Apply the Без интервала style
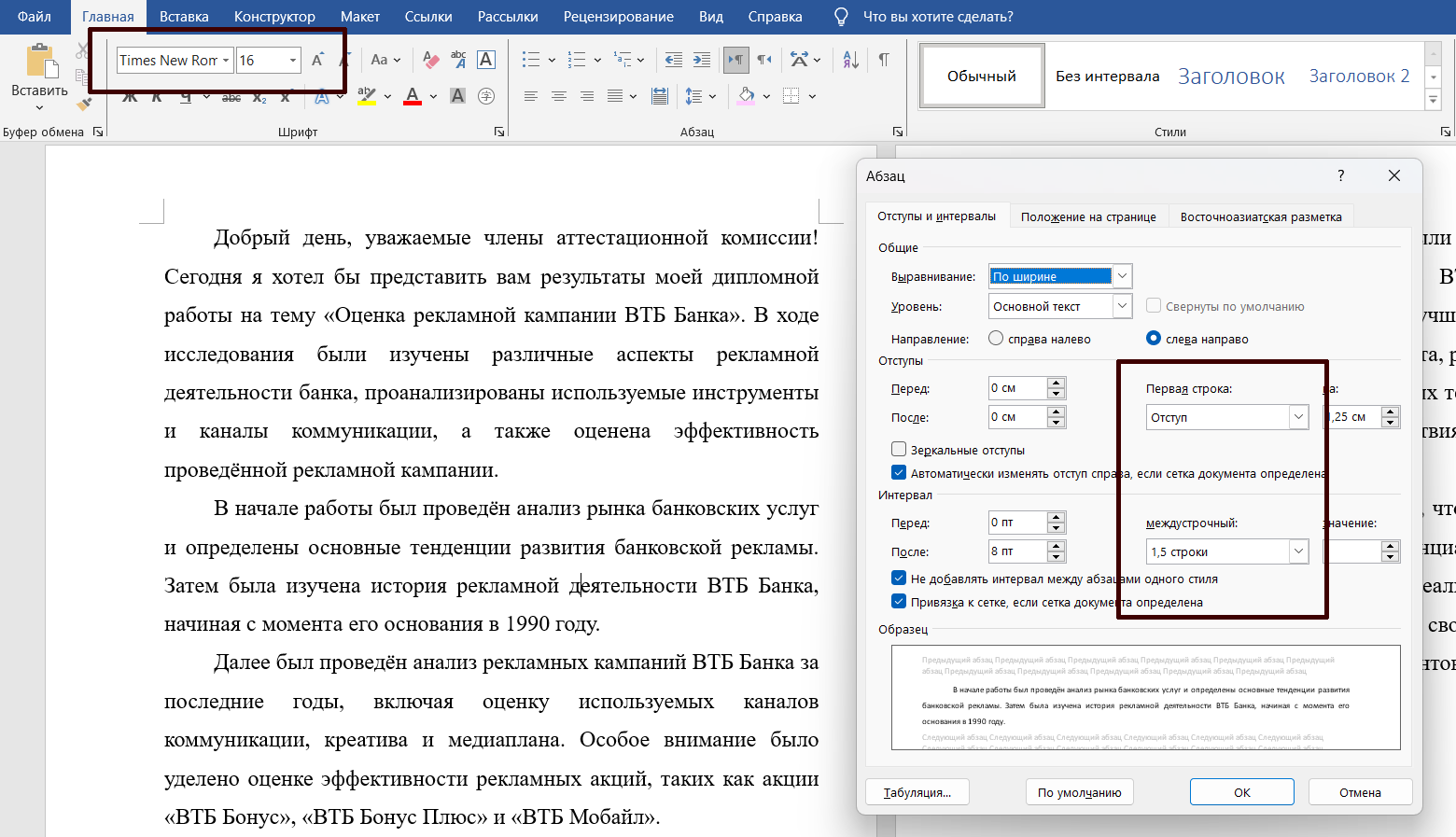Screen dimensions: 1456x837 point(1108,76)
